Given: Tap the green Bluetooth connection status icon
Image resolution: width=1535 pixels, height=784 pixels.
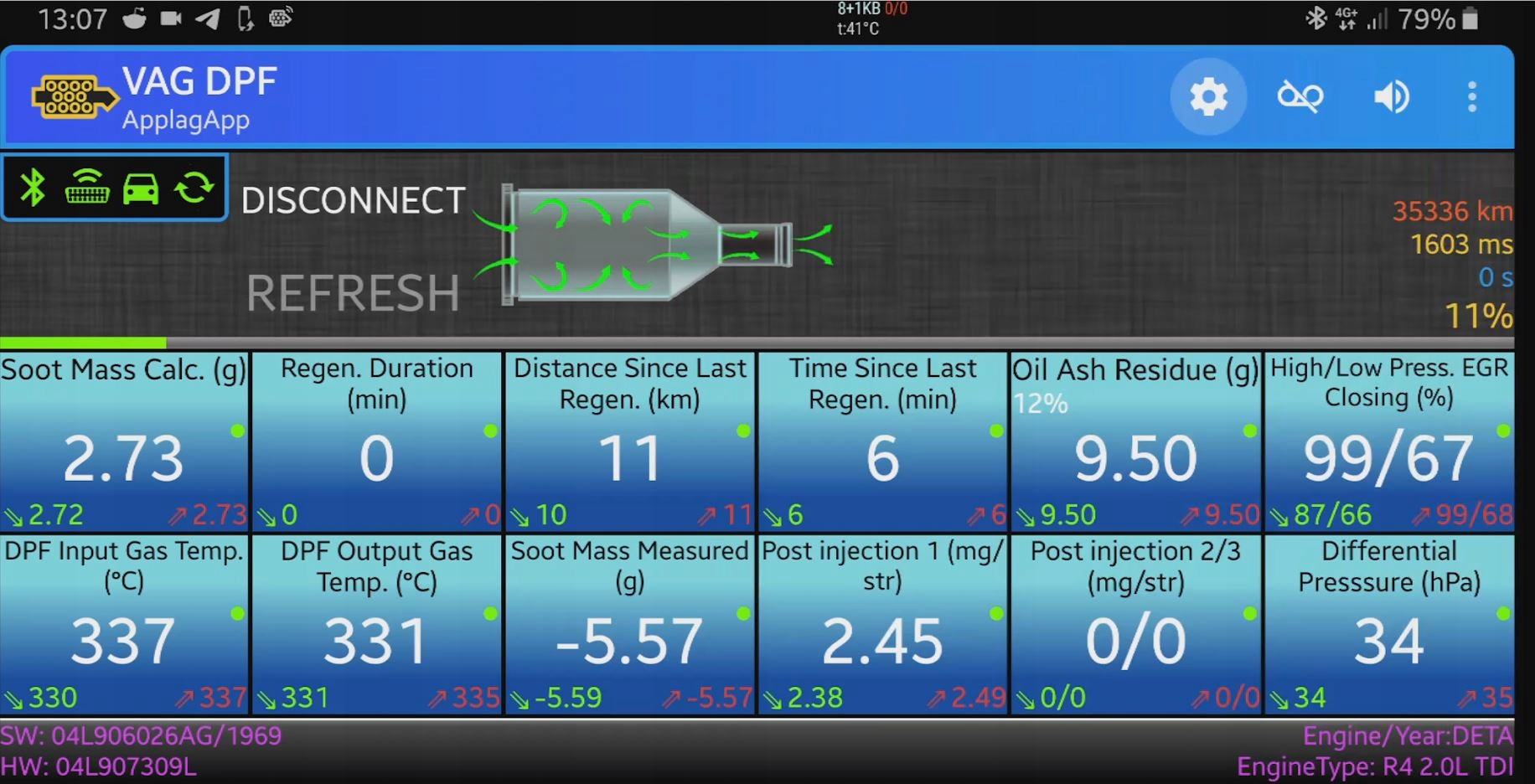Looking at the screenshot, I should click(33, 188).
